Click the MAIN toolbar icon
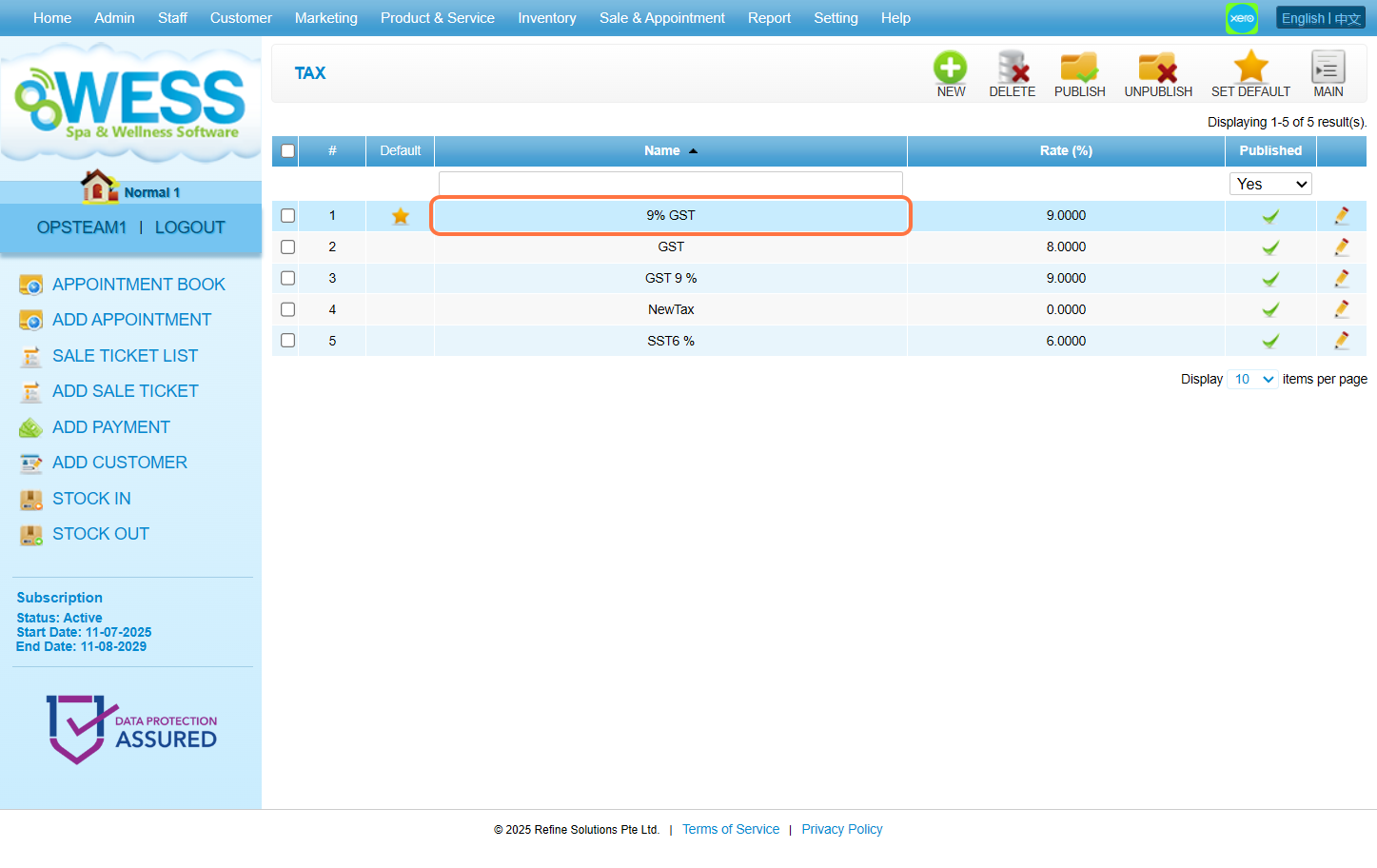Screen dimensions: 1377x868 (x=1328, y=69)
